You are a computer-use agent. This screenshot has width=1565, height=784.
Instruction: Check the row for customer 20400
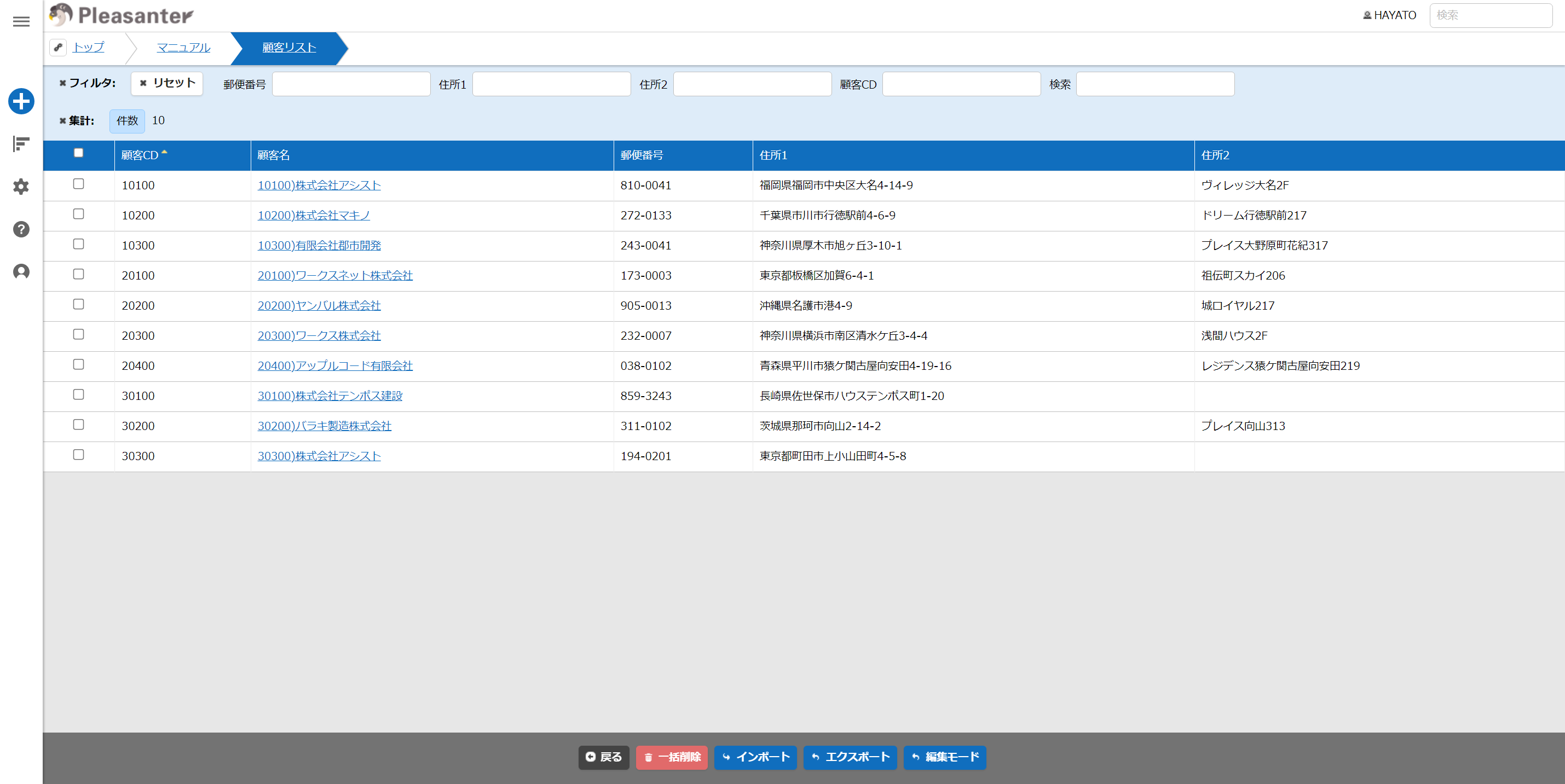78,364
